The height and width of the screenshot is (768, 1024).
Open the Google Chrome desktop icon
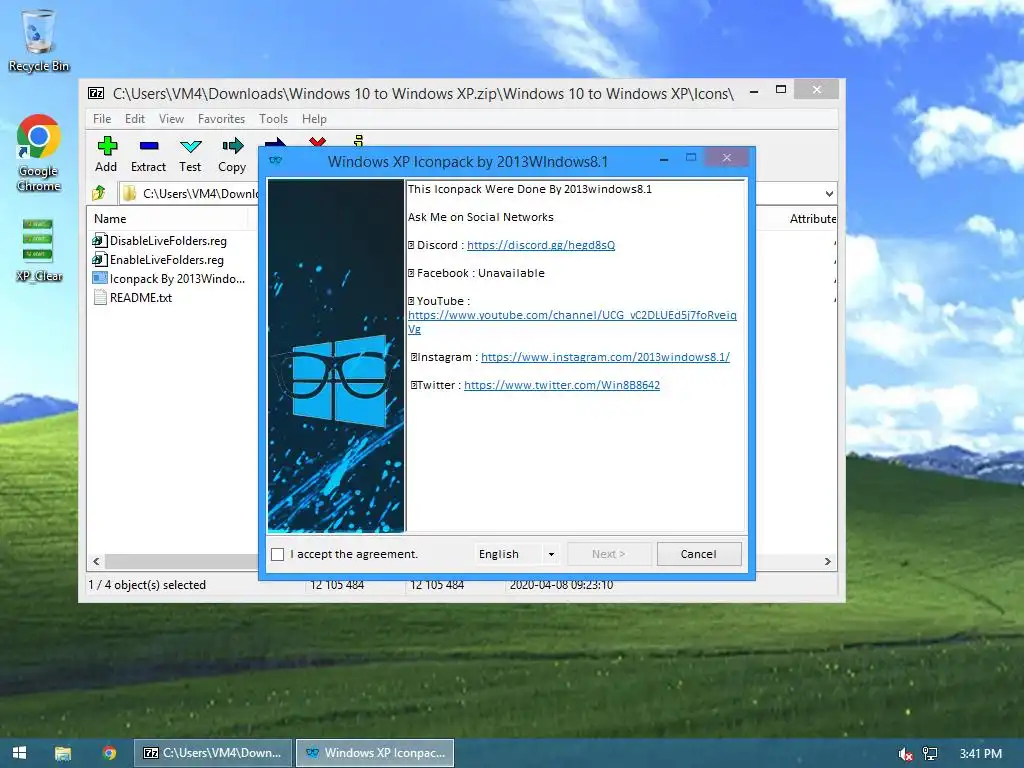click(x=39, y=153)
